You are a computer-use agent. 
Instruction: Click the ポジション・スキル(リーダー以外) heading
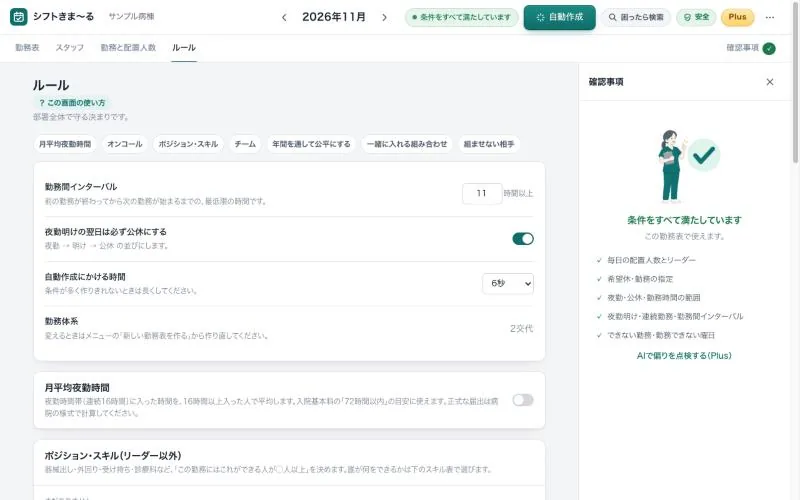tap(113, 456)
